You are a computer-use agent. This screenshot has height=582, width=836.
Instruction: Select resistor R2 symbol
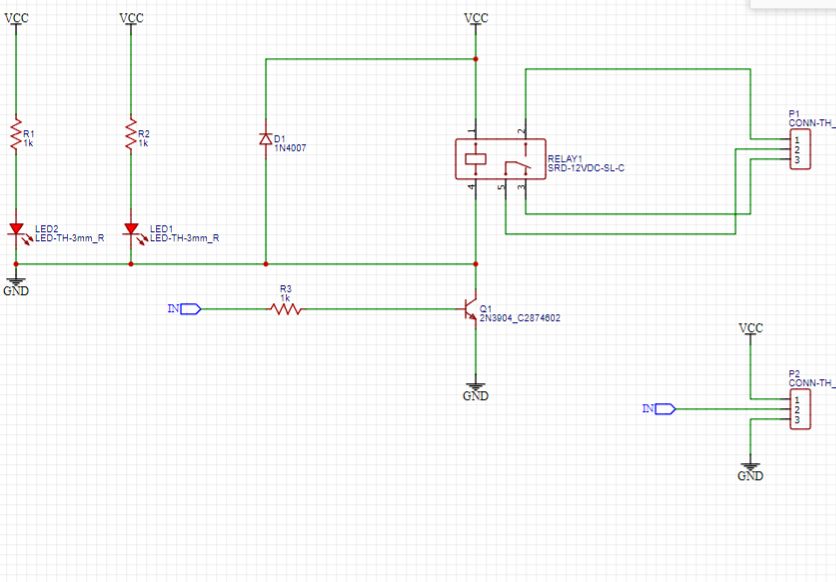pyautogui.click(x=129, y=135)
